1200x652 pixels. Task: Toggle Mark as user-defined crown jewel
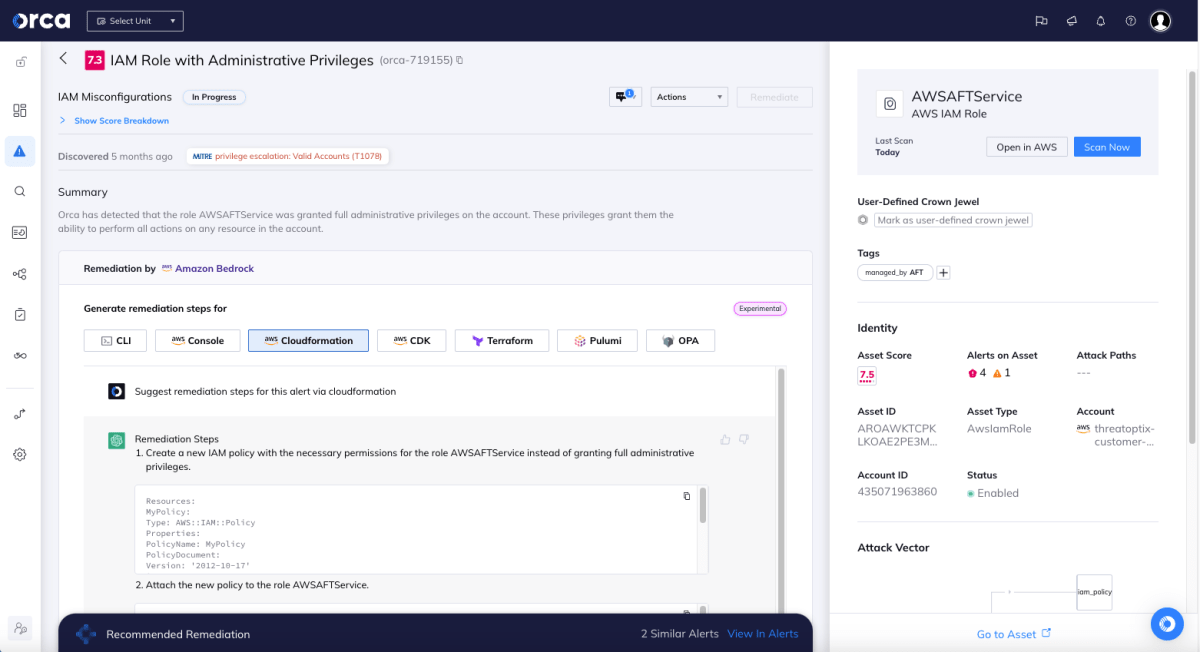point(863,220)
